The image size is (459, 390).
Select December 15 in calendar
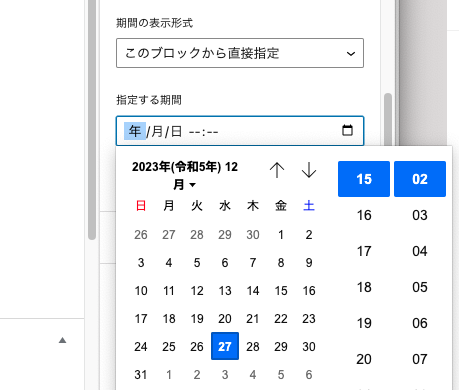281,291
